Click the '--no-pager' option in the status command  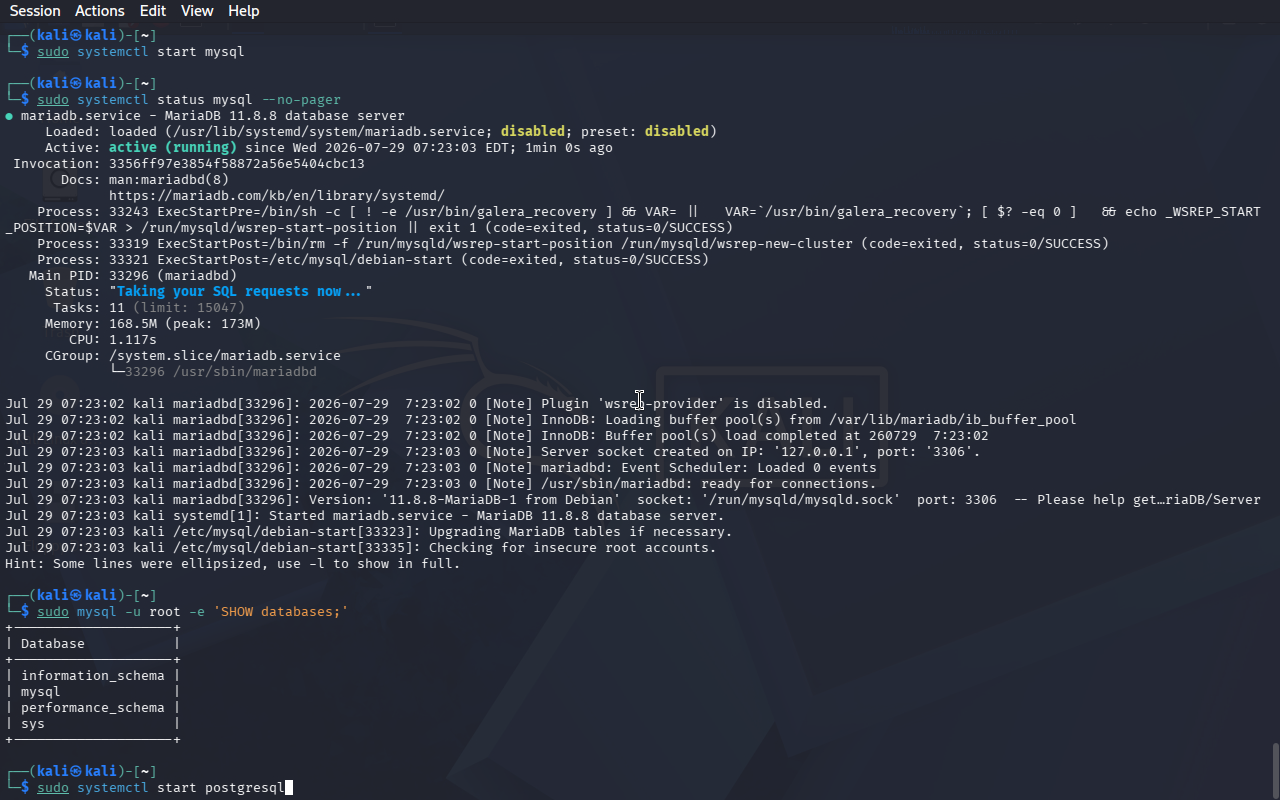tap(301, 100)
